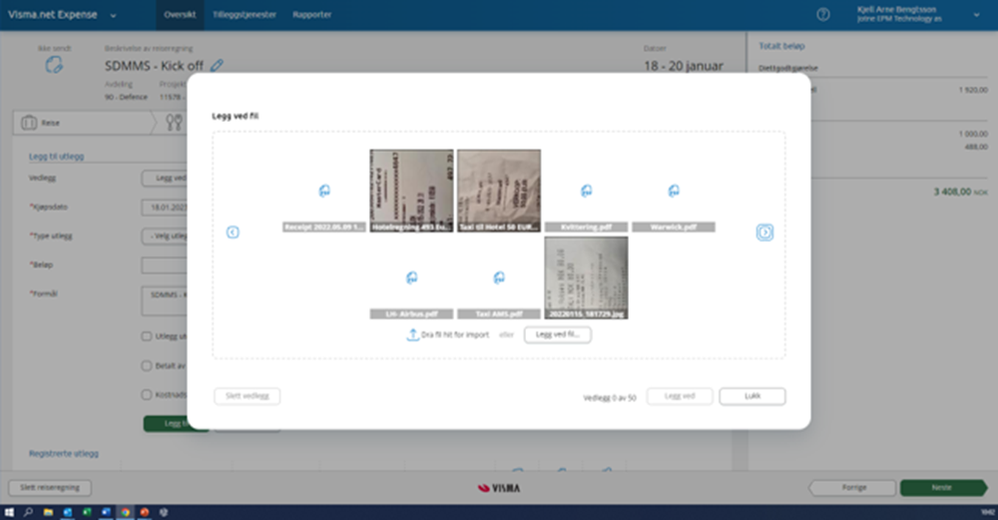
Task: Click the Formål text area
Action: [165, 301]
